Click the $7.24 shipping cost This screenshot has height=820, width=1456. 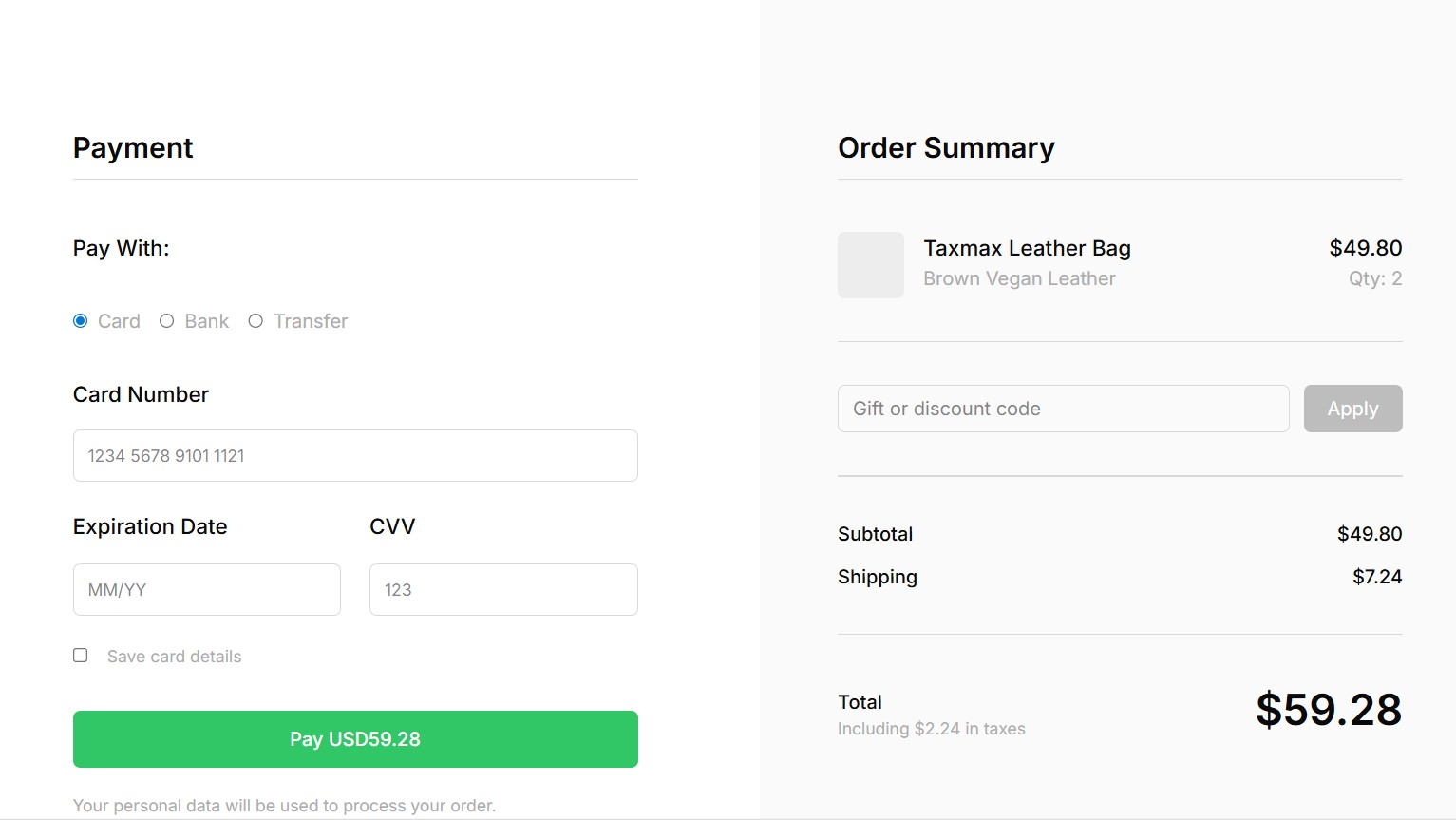click(x=1377, y=577)
